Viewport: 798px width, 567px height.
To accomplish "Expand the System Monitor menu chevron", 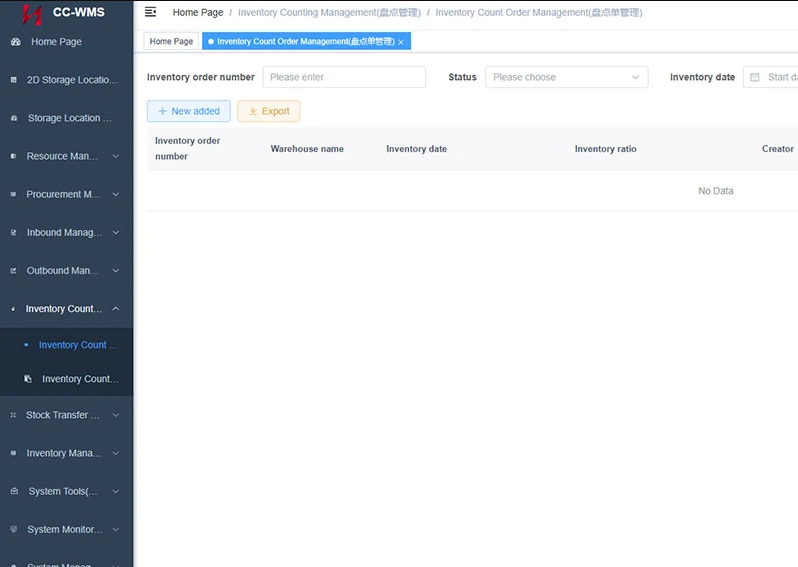I will tap(116, 529).
